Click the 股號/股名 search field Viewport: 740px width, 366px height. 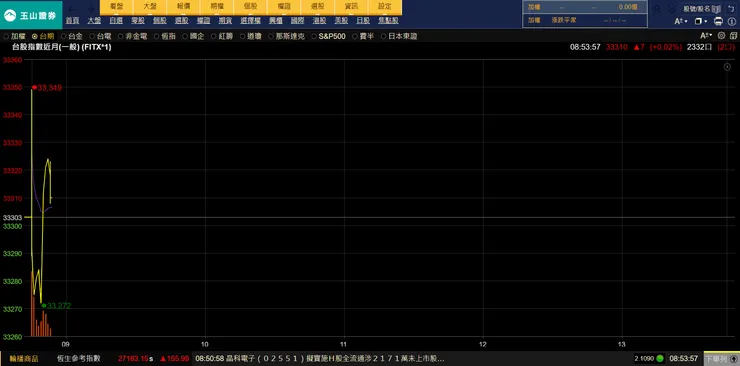[x=697, y=8]
